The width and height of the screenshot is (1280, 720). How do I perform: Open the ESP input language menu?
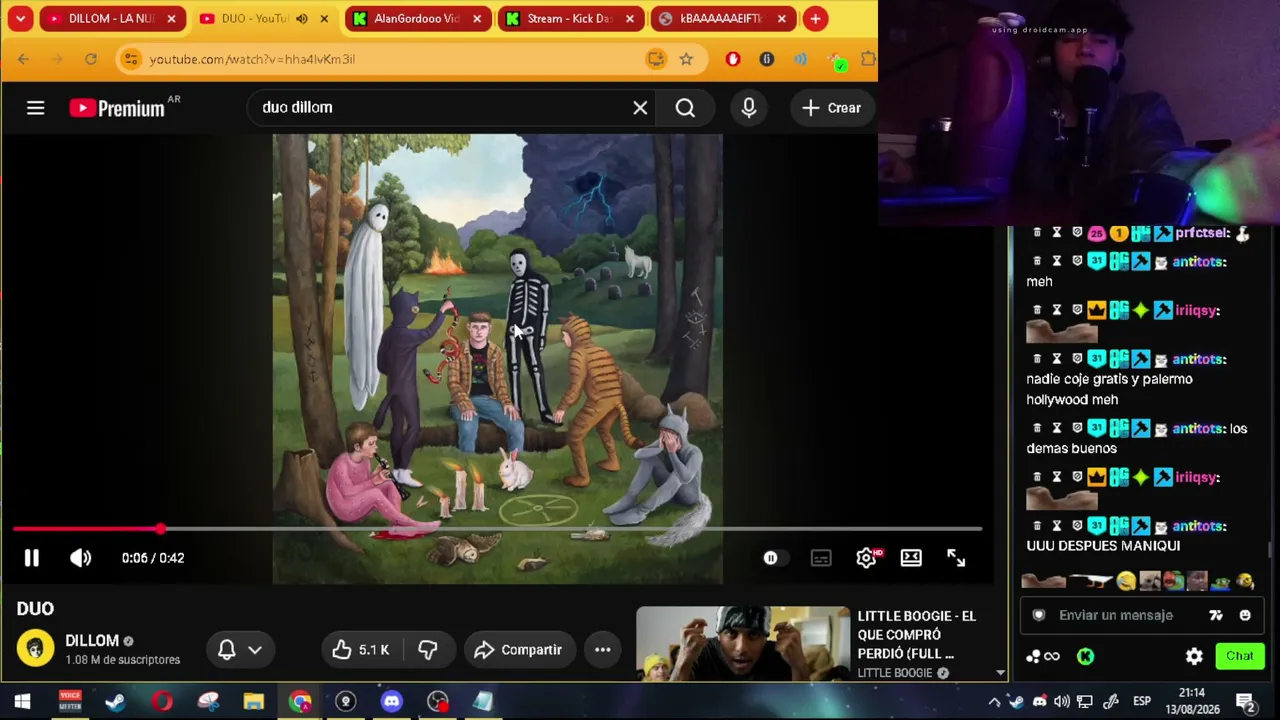point(1142,701)
